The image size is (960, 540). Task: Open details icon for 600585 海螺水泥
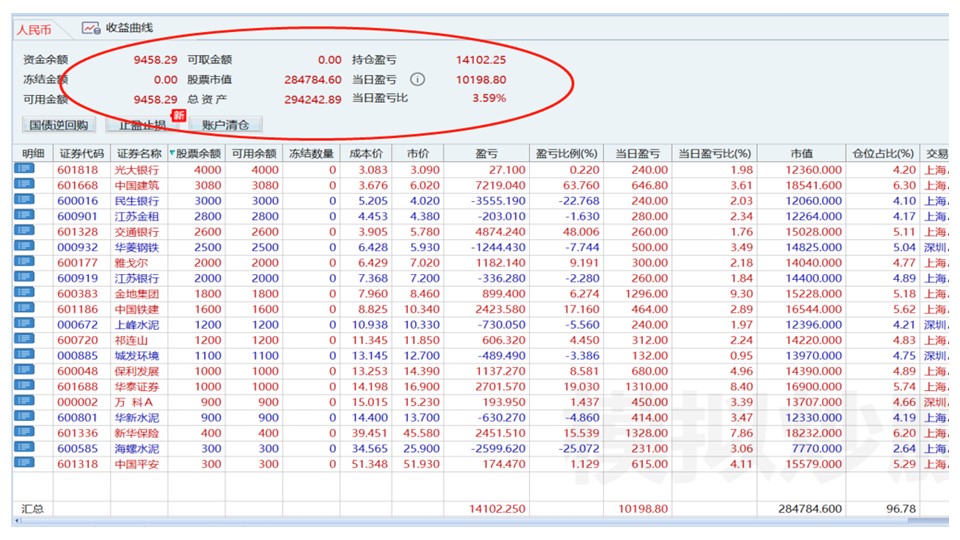pos(24,448)
